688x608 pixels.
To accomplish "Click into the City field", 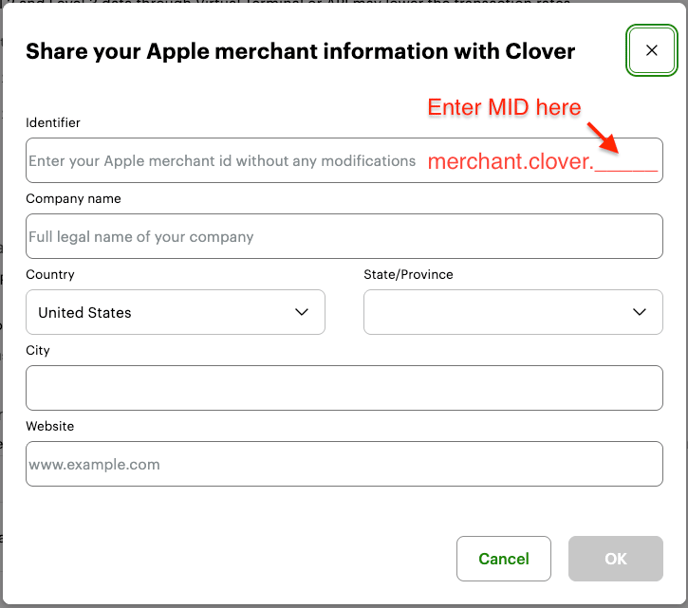I will [344, 388].
